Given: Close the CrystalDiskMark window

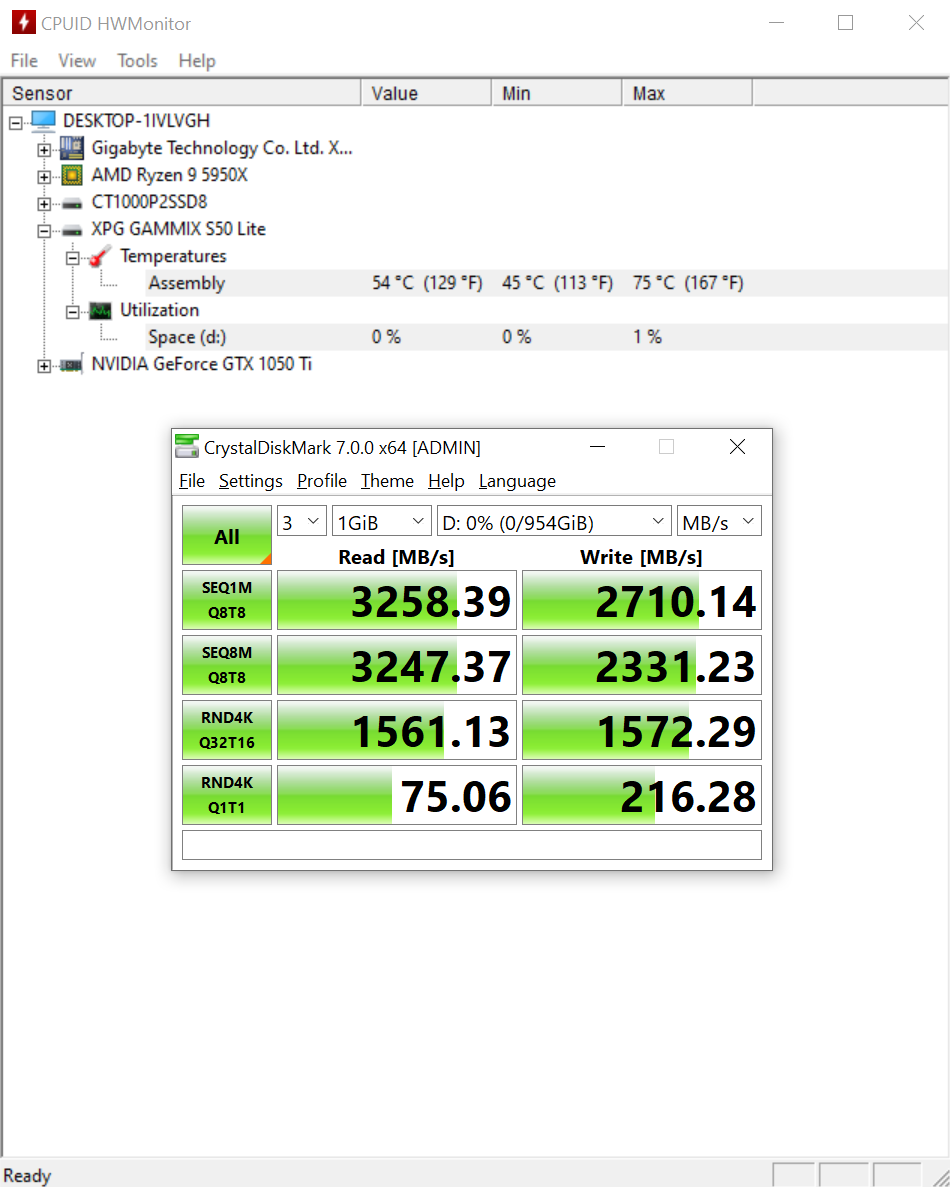Looking at the screenshot, I should 737,447.
